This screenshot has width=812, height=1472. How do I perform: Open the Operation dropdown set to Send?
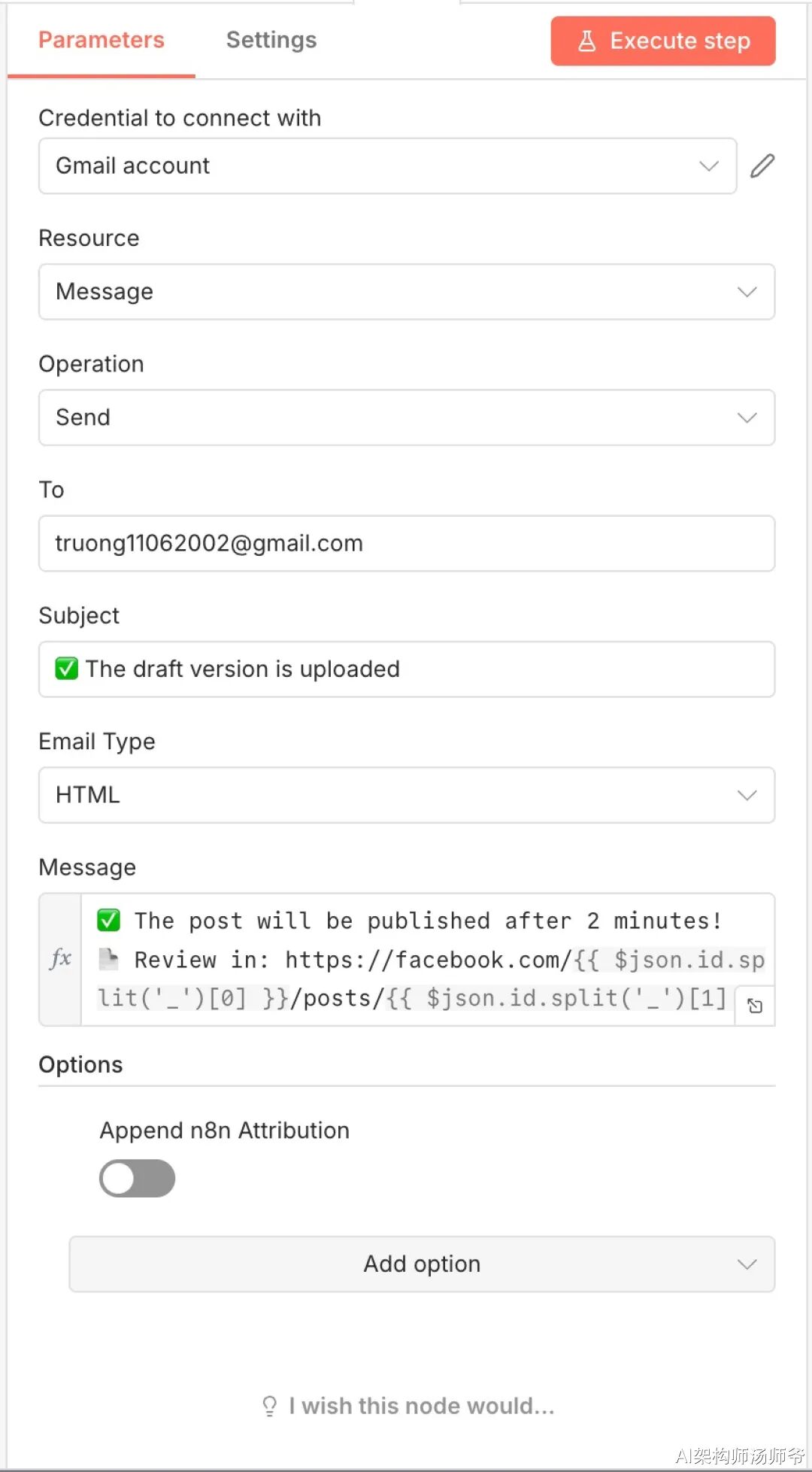point(406,417)
